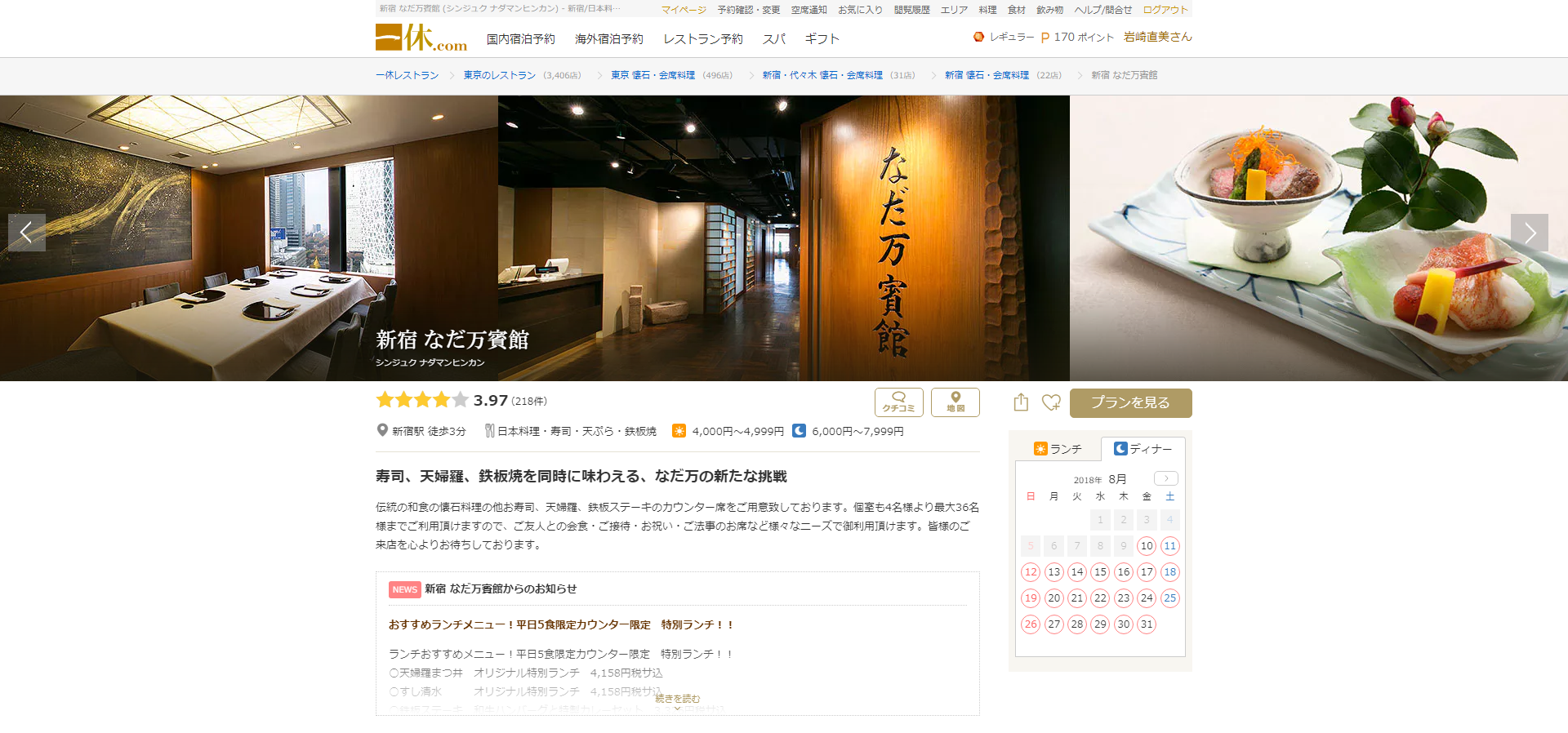The image size is (1568, 733).
Task: Click the review count (218件)
Action: [529, 401]
